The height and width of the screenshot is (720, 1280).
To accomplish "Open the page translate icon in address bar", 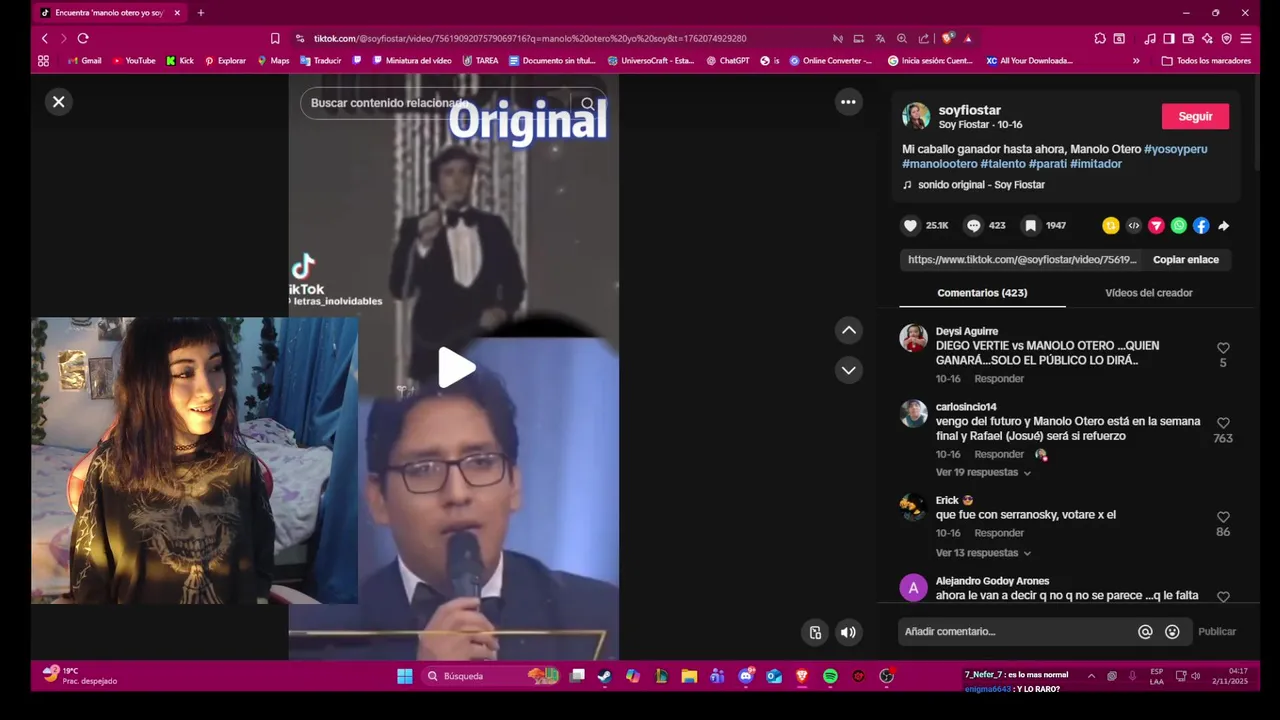I will pyautogui.click(x=880, y=38).
